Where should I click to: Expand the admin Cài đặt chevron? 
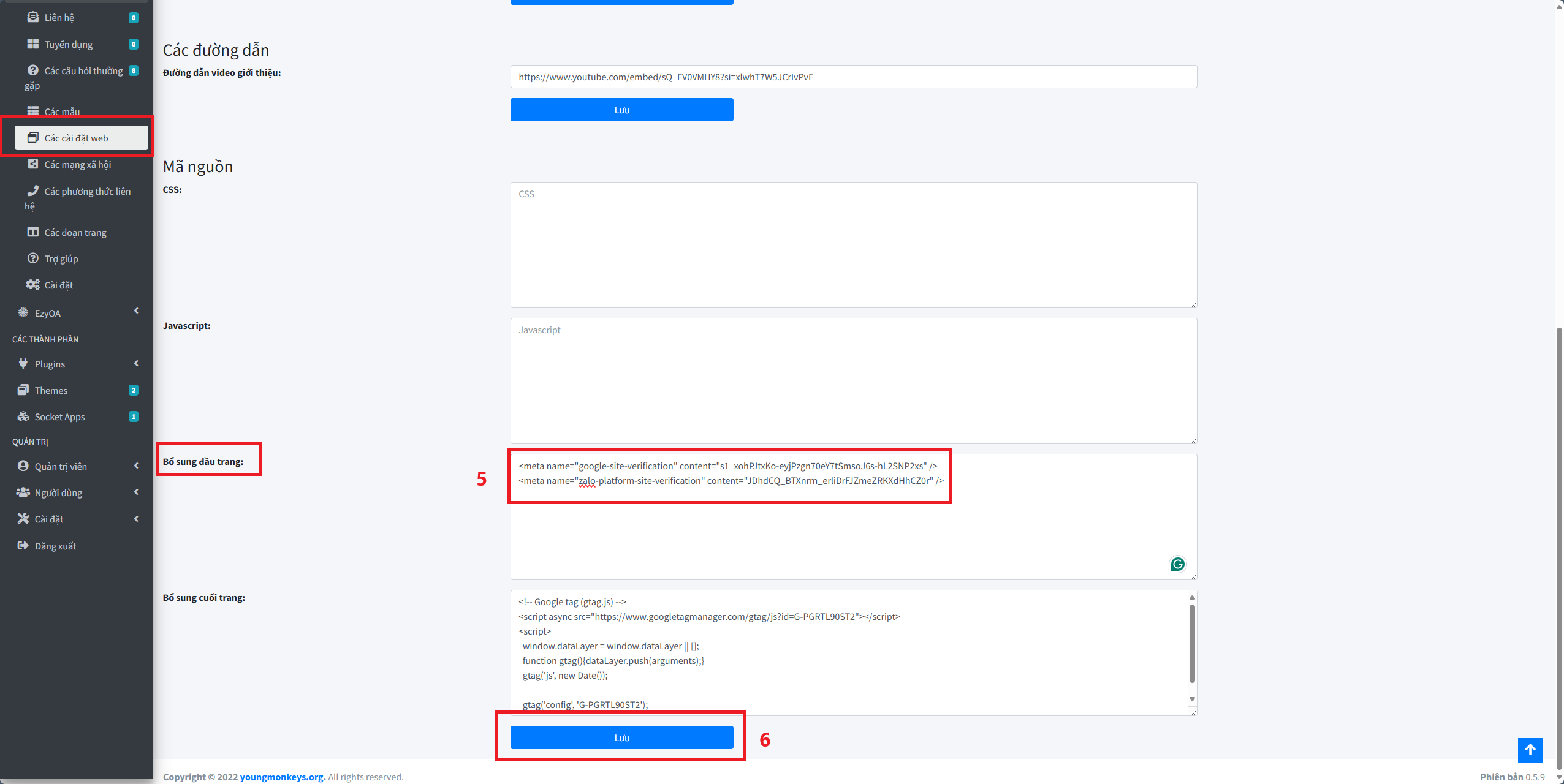point(136,519)
